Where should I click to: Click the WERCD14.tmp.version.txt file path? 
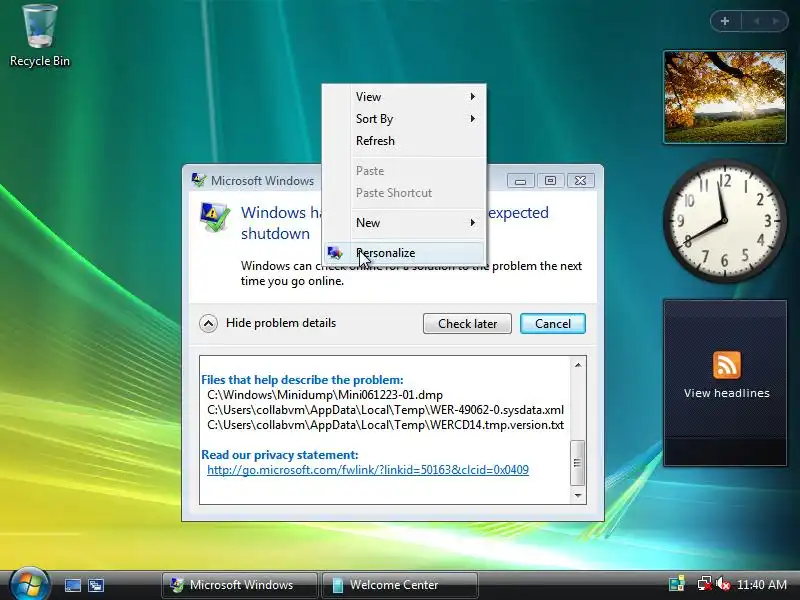click(385, 425)
